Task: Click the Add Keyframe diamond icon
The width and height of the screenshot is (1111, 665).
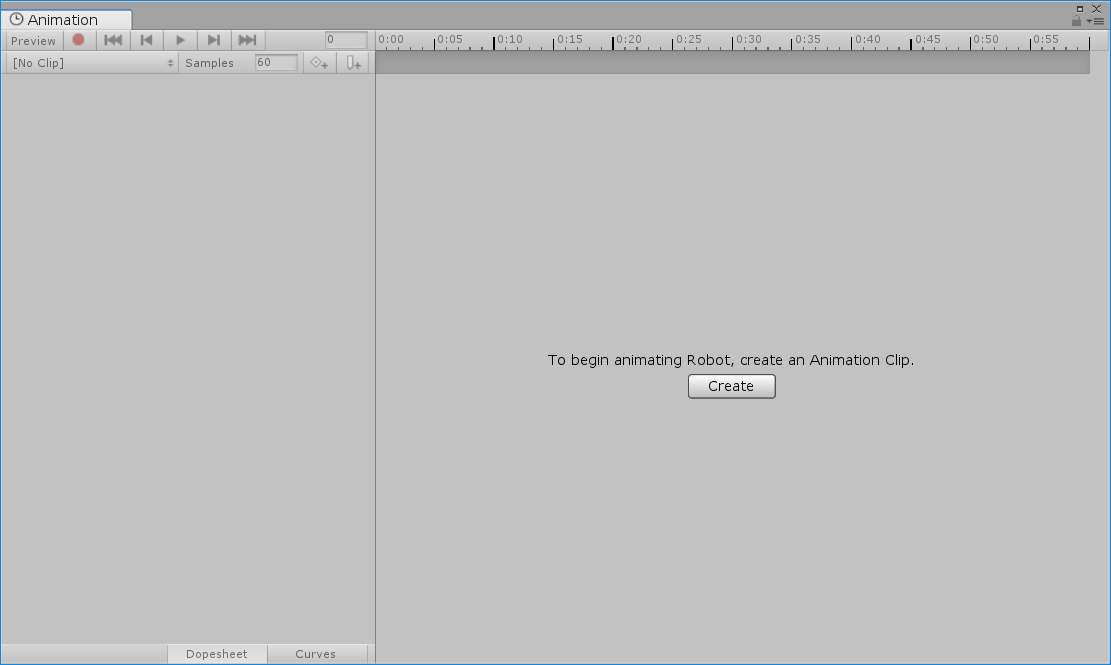Action: 319,63
